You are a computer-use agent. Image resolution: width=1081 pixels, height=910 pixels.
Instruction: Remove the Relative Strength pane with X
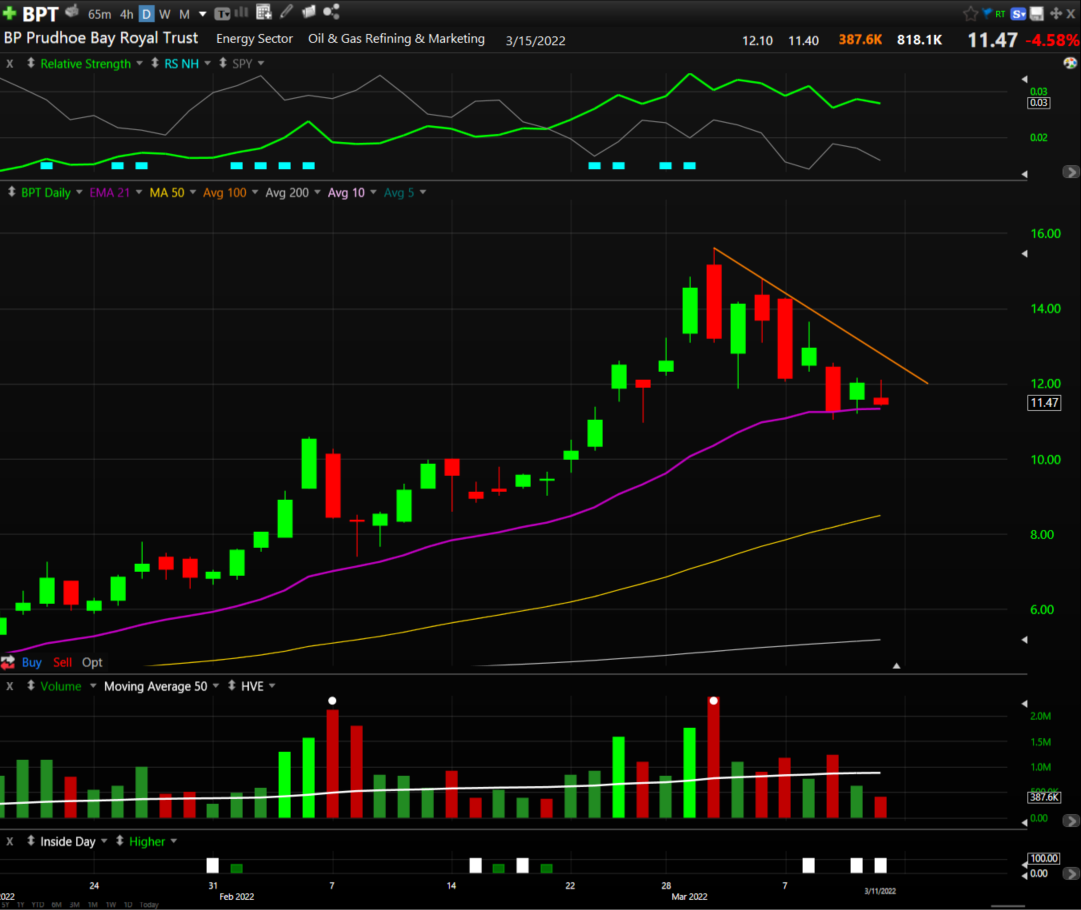[x=10, y=63]
